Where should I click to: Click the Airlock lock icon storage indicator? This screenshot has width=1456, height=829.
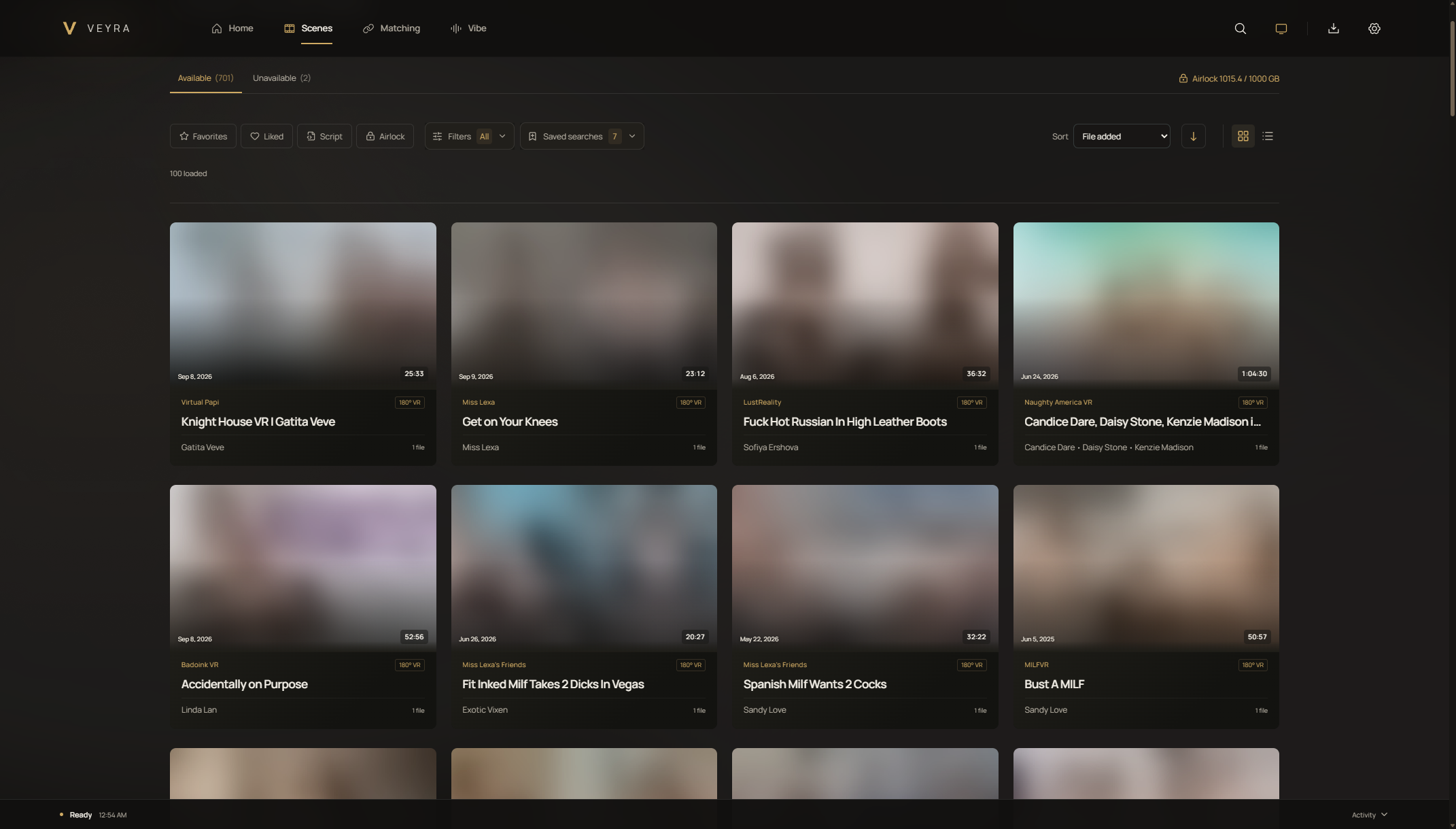coord(1229,79)
